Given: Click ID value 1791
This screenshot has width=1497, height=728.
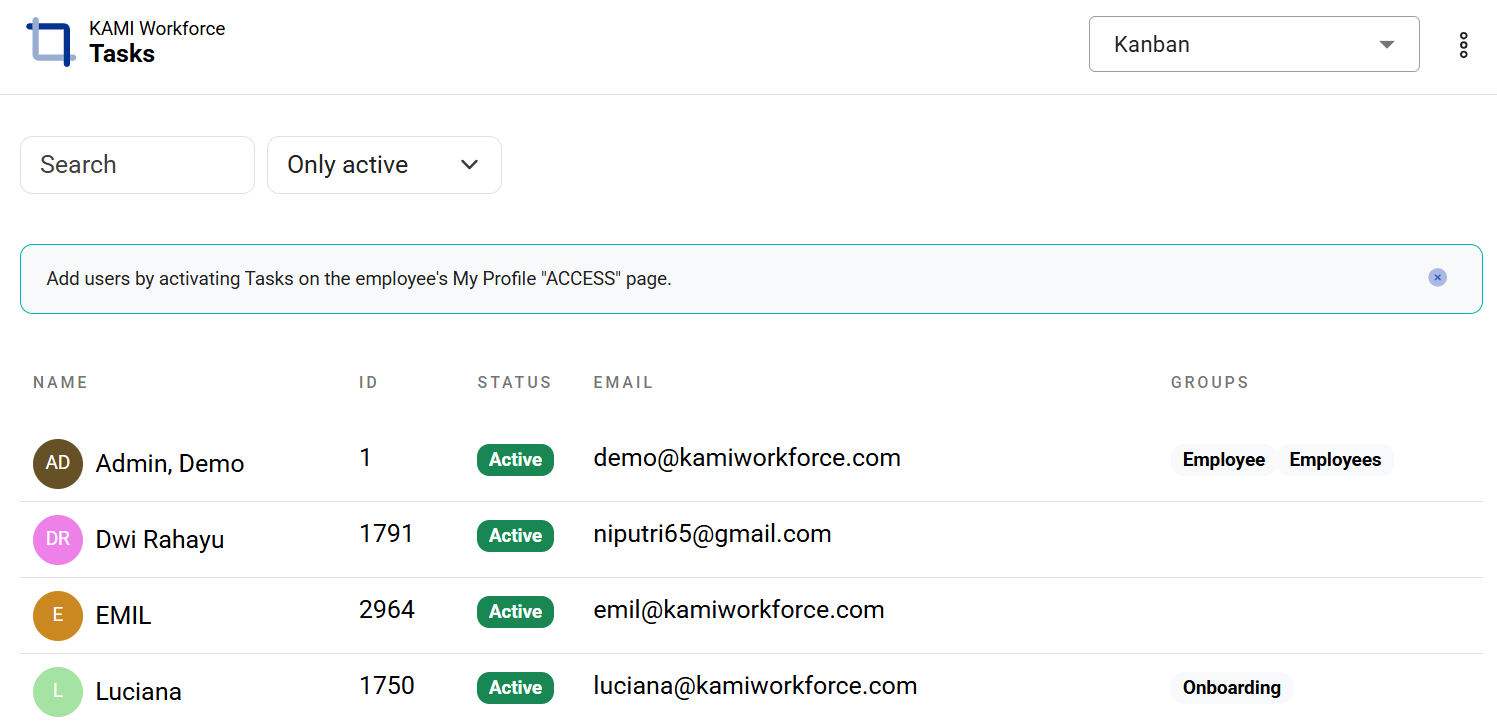Looking at the screenshot, I should click(x=386, y=534).
